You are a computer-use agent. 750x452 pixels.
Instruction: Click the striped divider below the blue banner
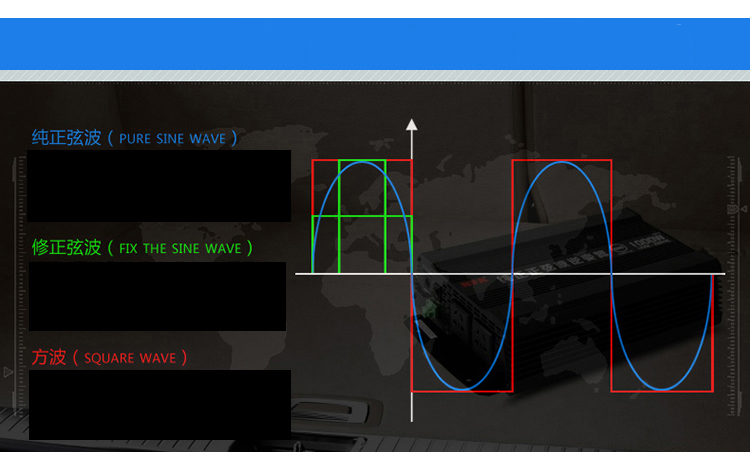tap(375, 76)
